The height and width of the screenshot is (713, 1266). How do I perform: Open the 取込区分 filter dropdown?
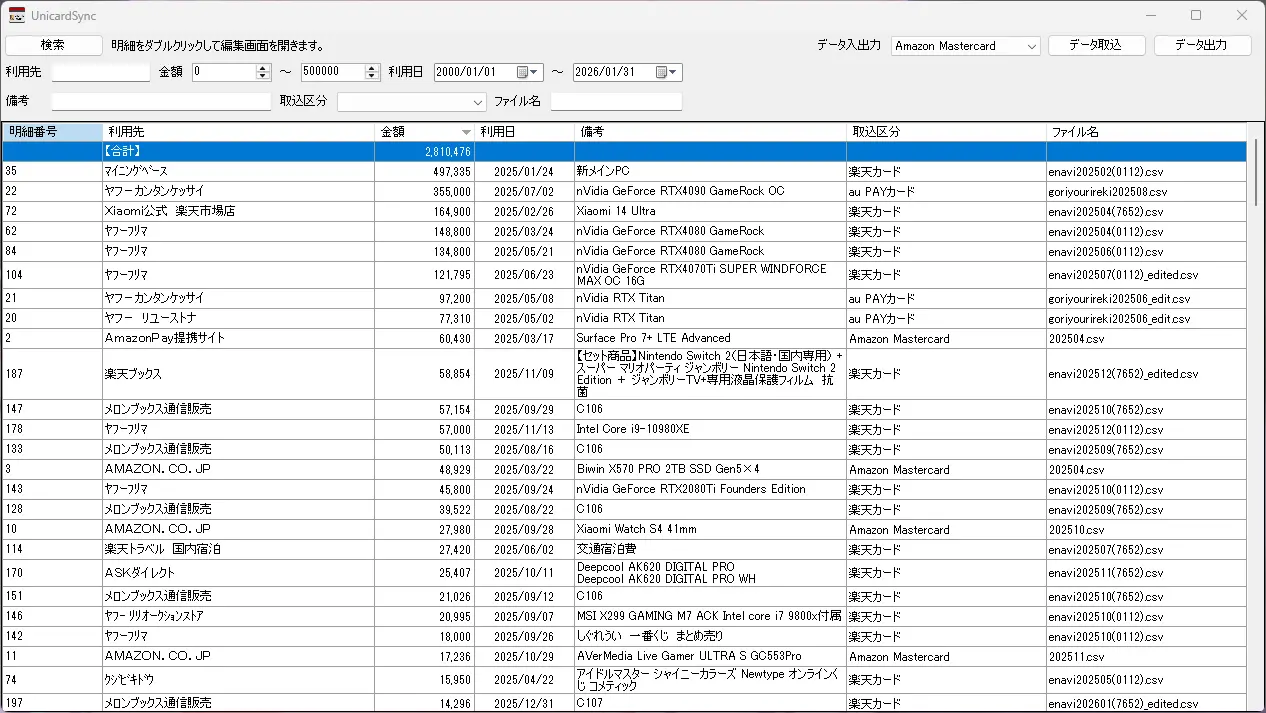[x=478, y=102]
